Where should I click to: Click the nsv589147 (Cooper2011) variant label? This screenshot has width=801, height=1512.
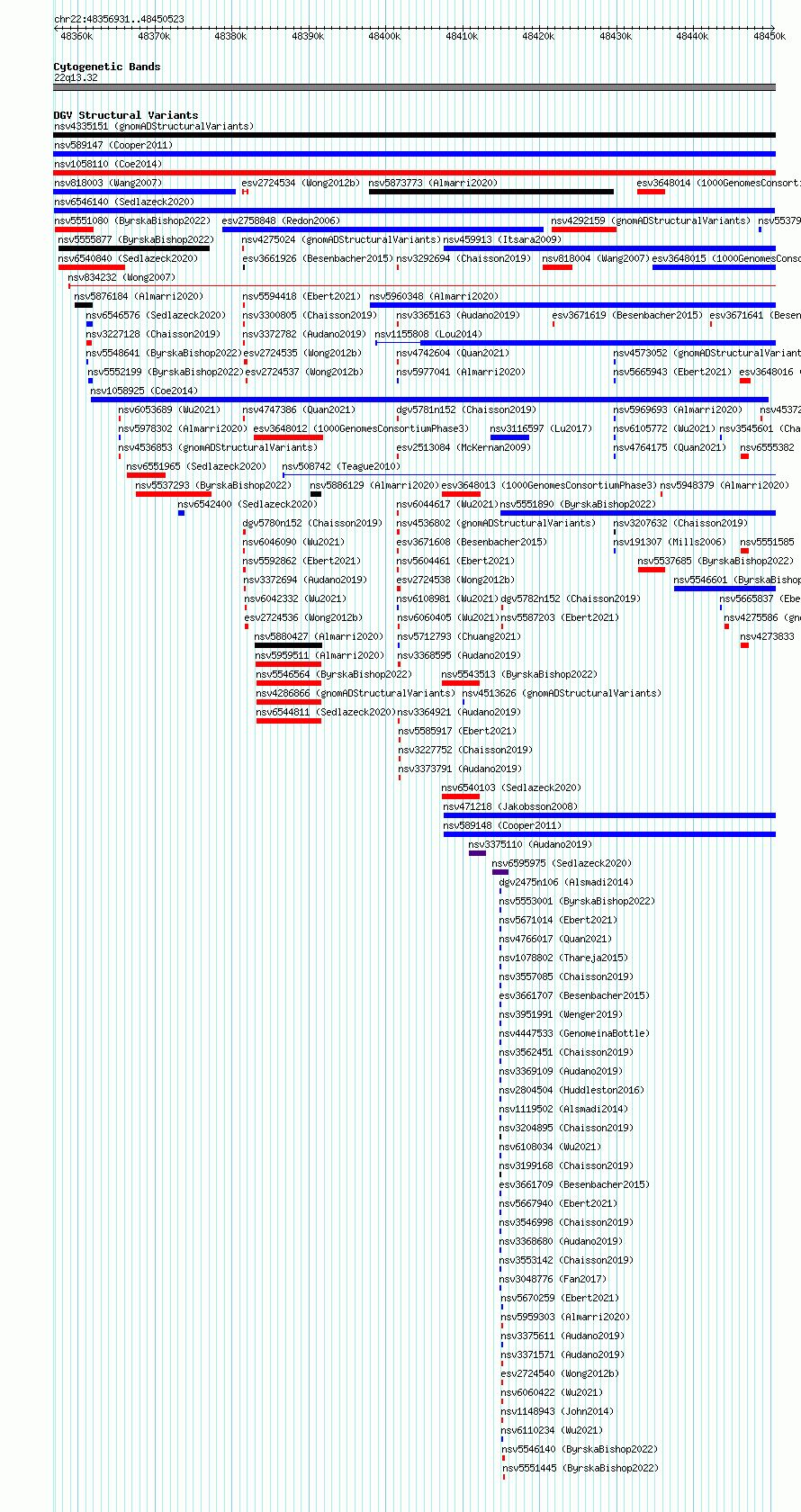pos(112,145)
